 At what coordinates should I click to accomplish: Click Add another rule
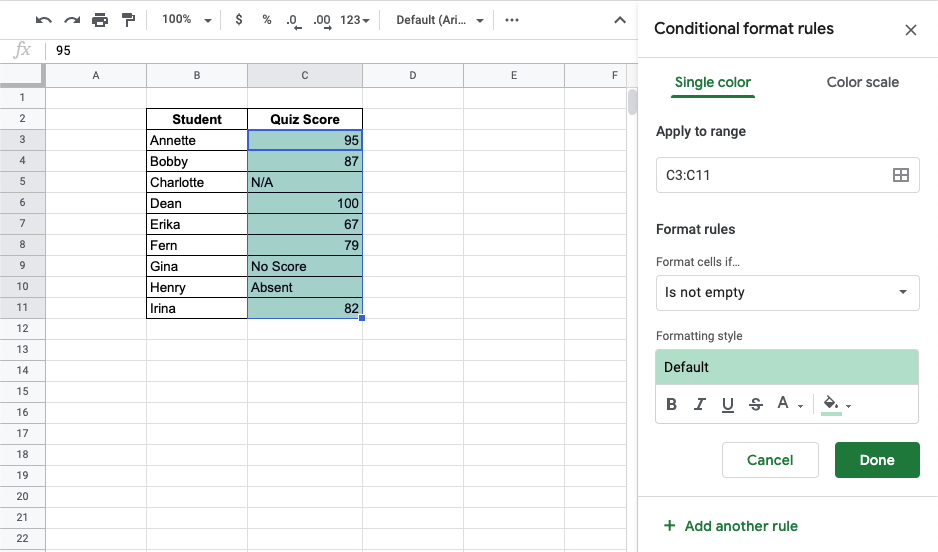(x=730, y=526)
